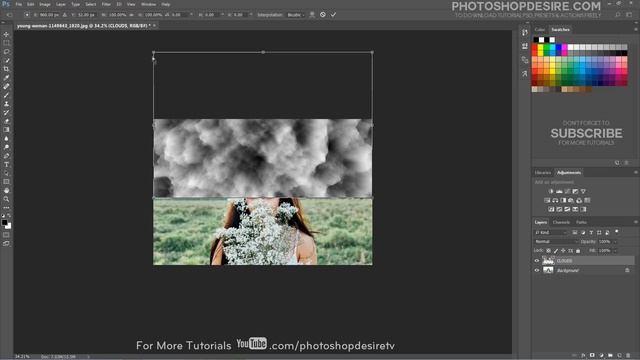Select the Lasso tool
This screenshot has height=360, width=640.
point(6,52)
